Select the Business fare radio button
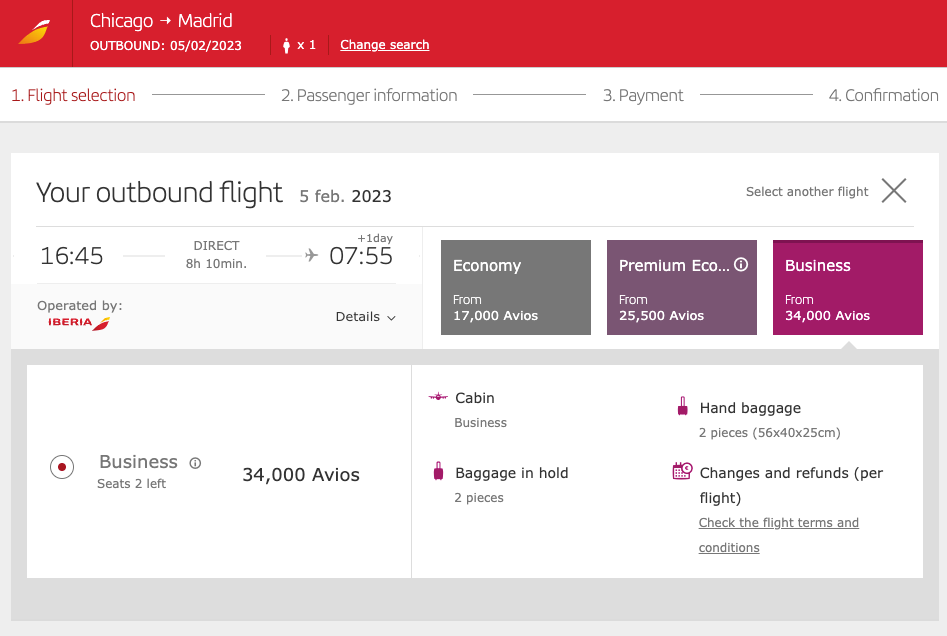The image size is (947, 636). tap(62, 467)
